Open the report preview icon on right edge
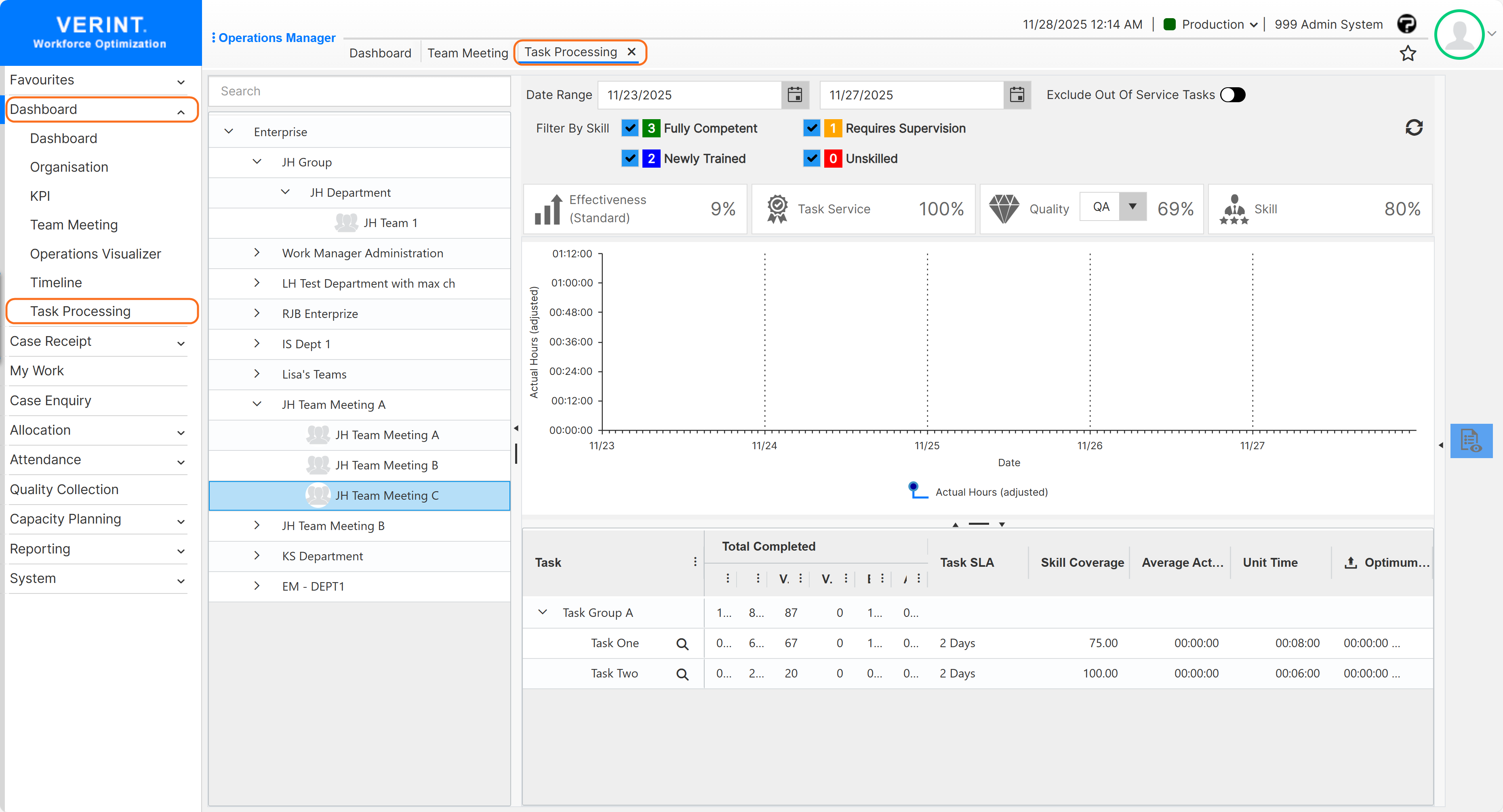The width and height of the screenshot is (1503, 812). coord(1471,442)
